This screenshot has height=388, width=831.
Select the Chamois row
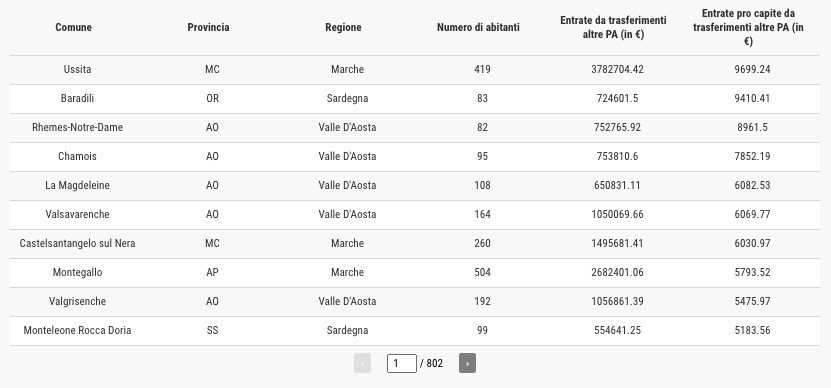(415, 156)
